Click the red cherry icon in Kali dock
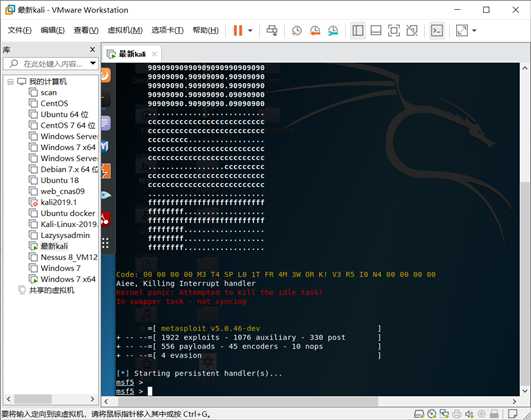Image resolution: width=531 pixels, height=420 pixels. (106, 219)
